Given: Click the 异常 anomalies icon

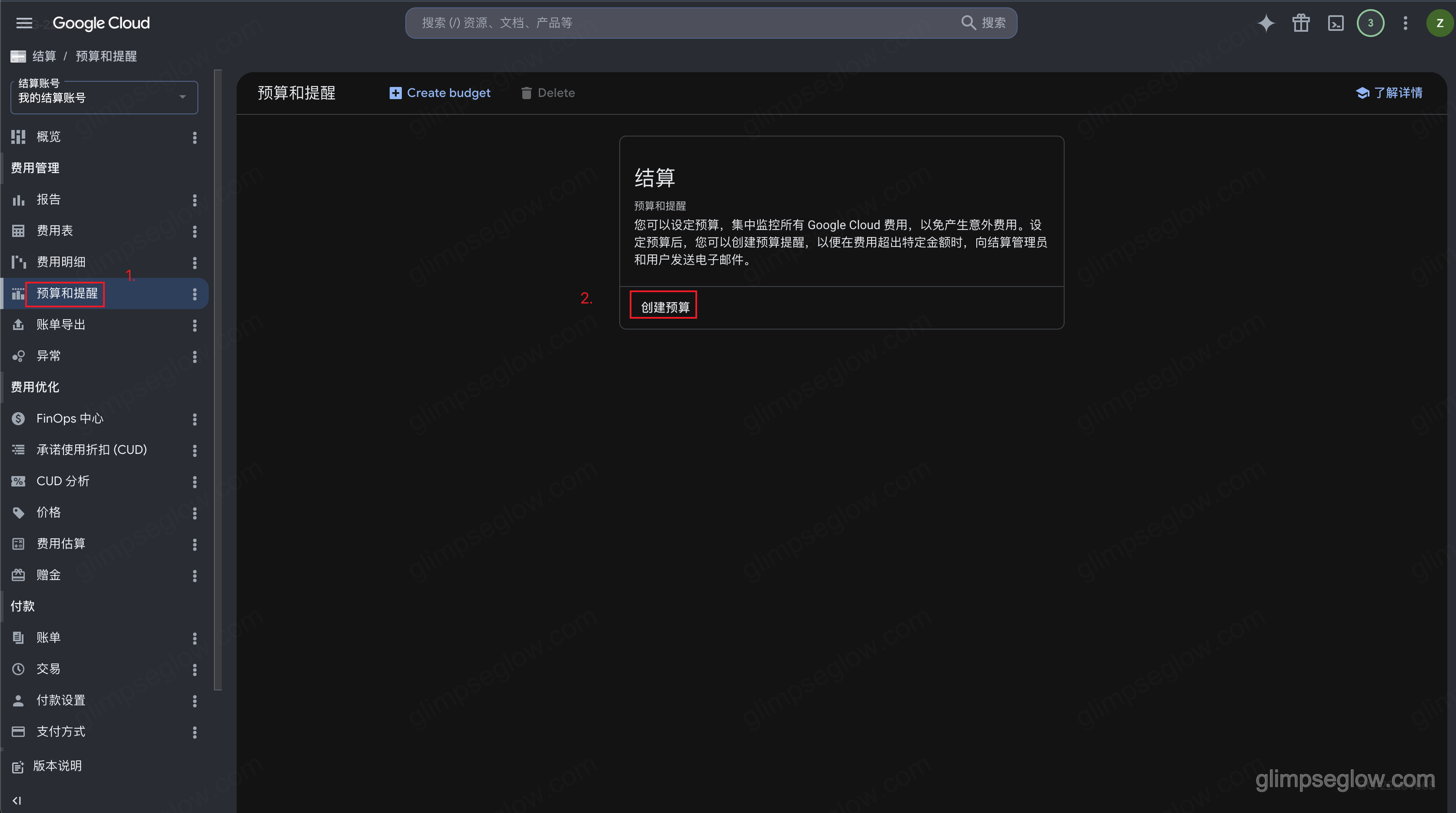Looking at the screenshot, I should pos(18,356).
